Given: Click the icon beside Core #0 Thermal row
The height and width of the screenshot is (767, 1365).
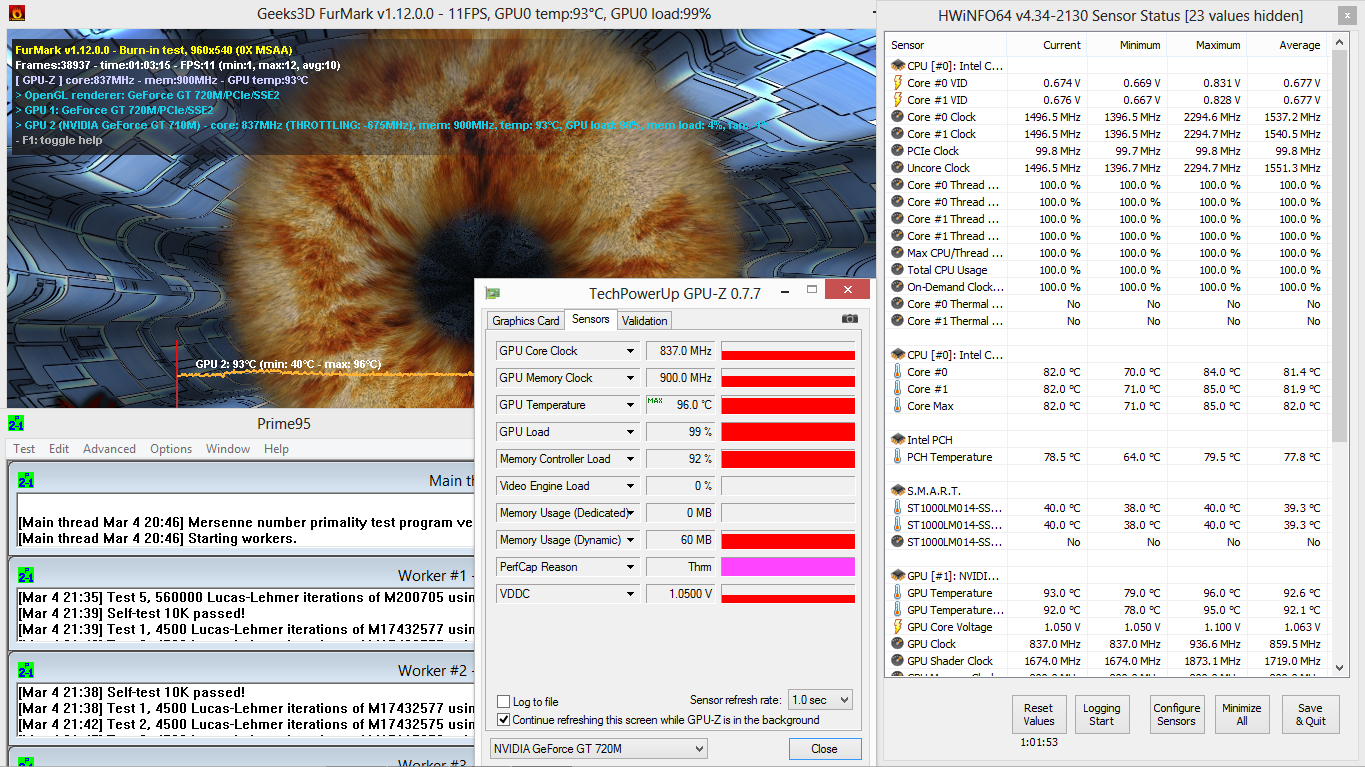Looking at the screenshot, I should click(x=897, y=304).
